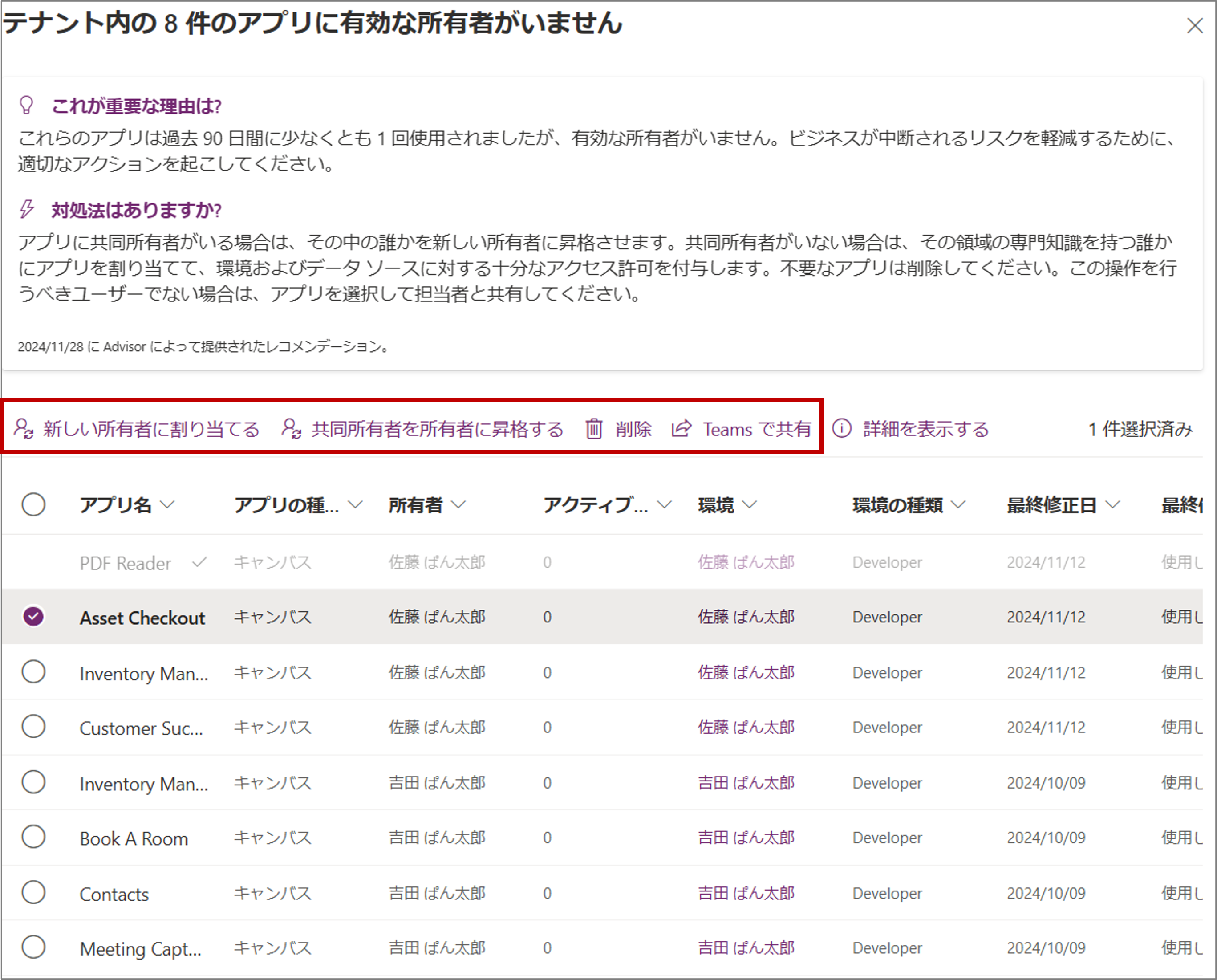Click the Meeting Capt... app name

point(141,949)
